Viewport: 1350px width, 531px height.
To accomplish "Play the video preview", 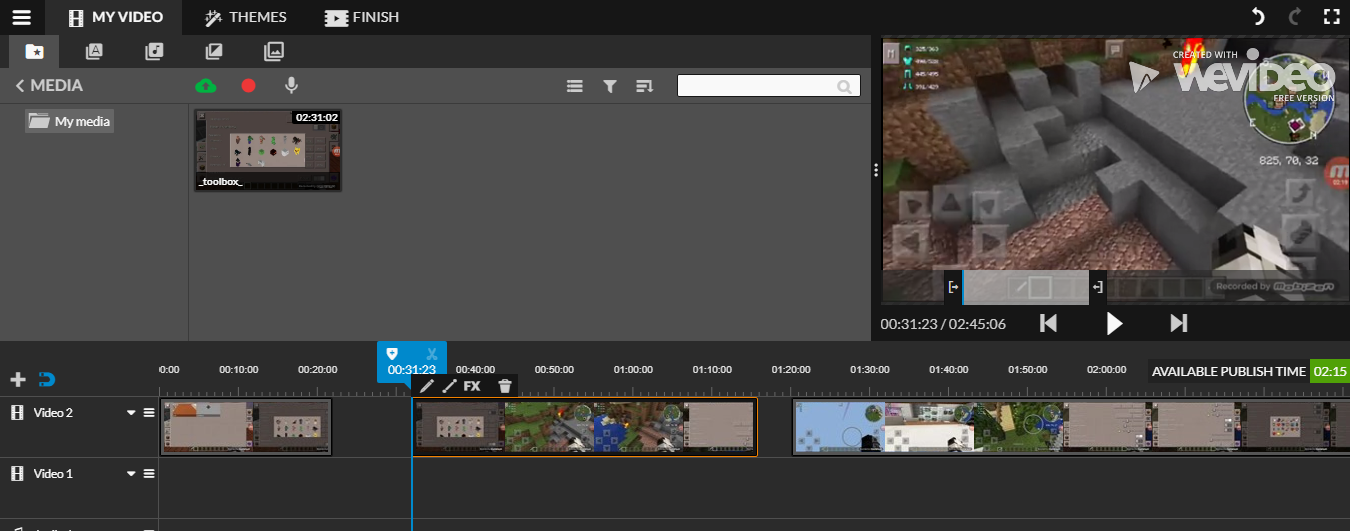I will pyautogui.click(x=1114, y=323).
